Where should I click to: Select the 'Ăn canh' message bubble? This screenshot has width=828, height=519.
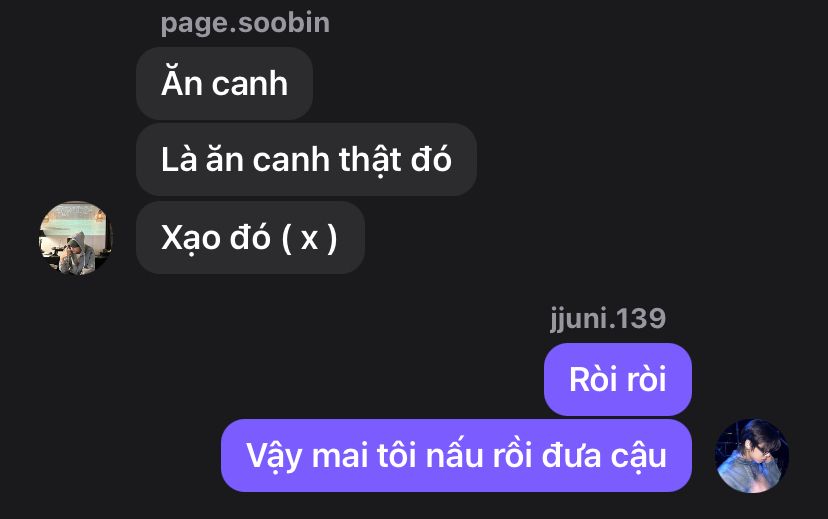[x=224, y=83]
